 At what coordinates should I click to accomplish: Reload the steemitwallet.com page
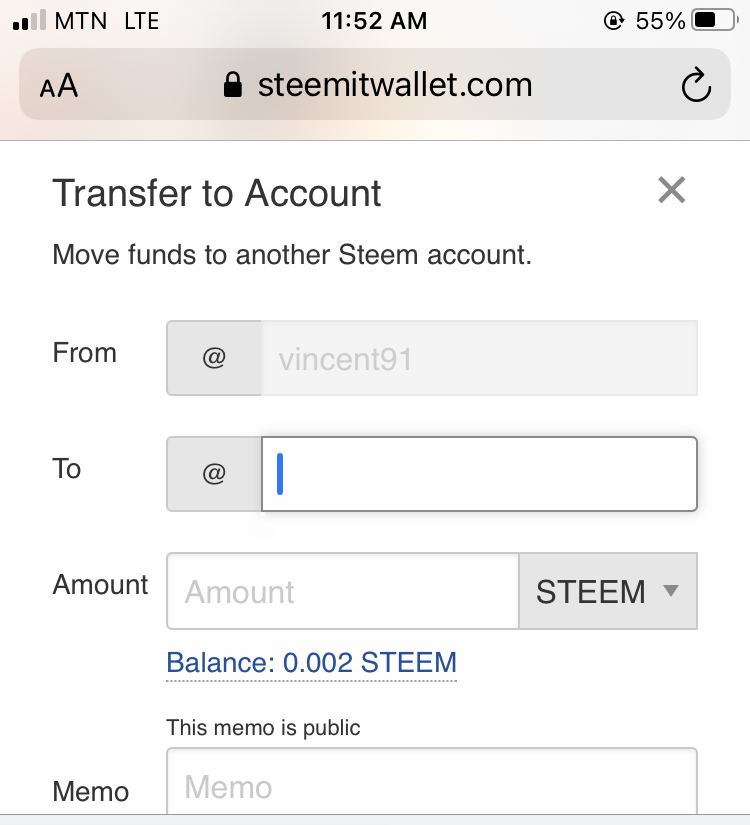point(696,86)
